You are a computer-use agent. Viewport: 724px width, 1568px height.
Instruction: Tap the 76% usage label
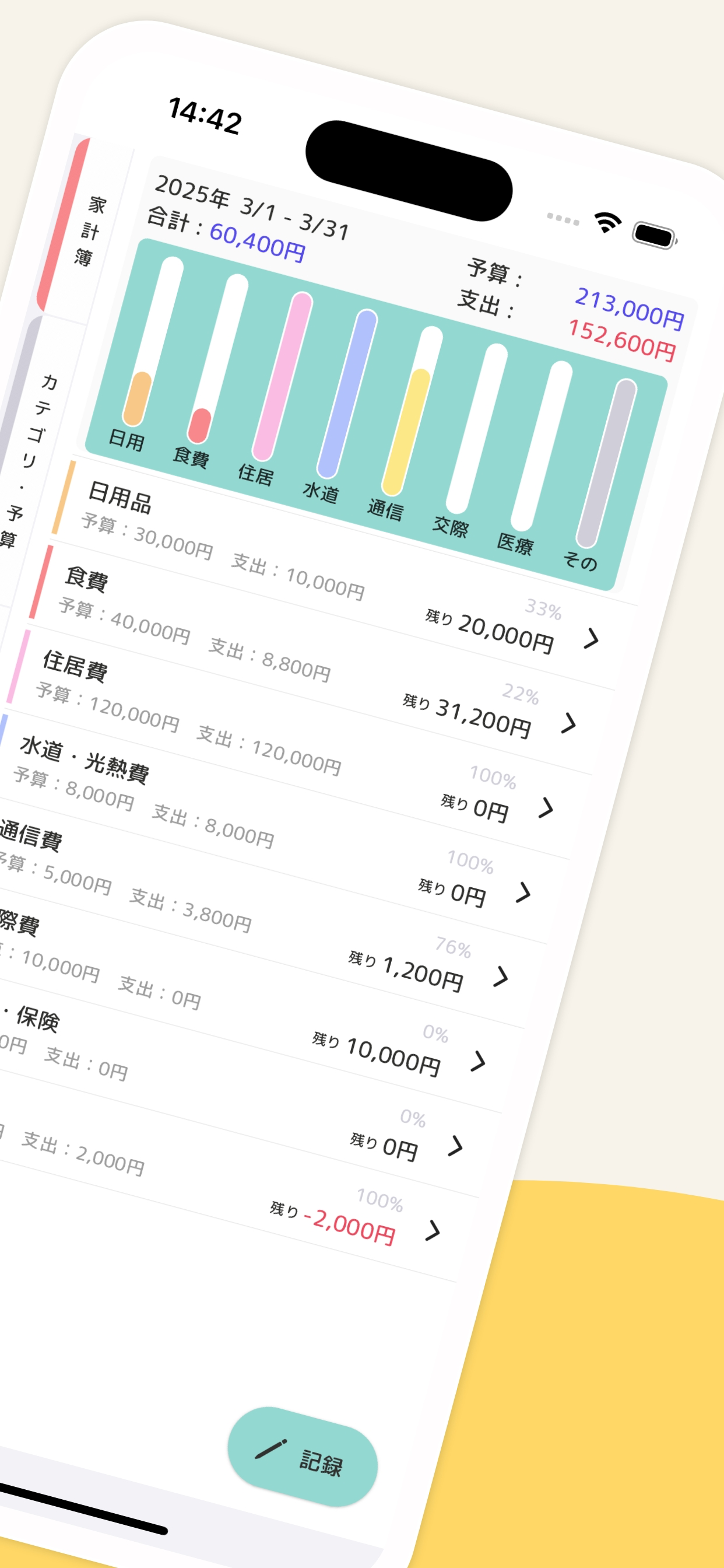[x=454, y=947]
